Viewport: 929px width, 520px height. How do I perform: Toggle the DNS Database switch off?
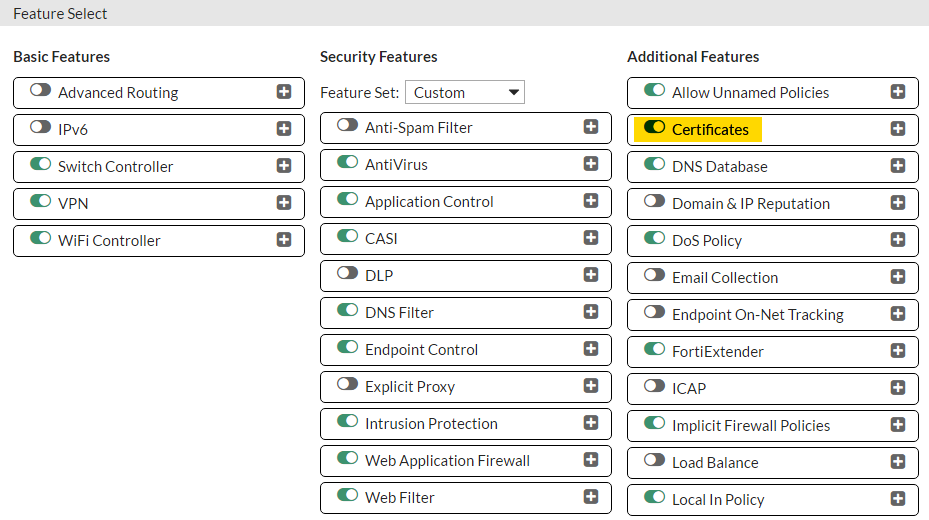[x=655, y=165]
